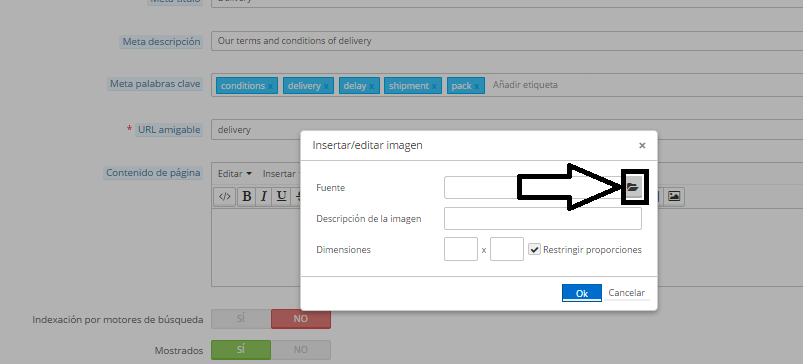The width and height of the screenshot is (803, 364).
Task: Open the Insertar dropdown menu
Action: (281, 174)
